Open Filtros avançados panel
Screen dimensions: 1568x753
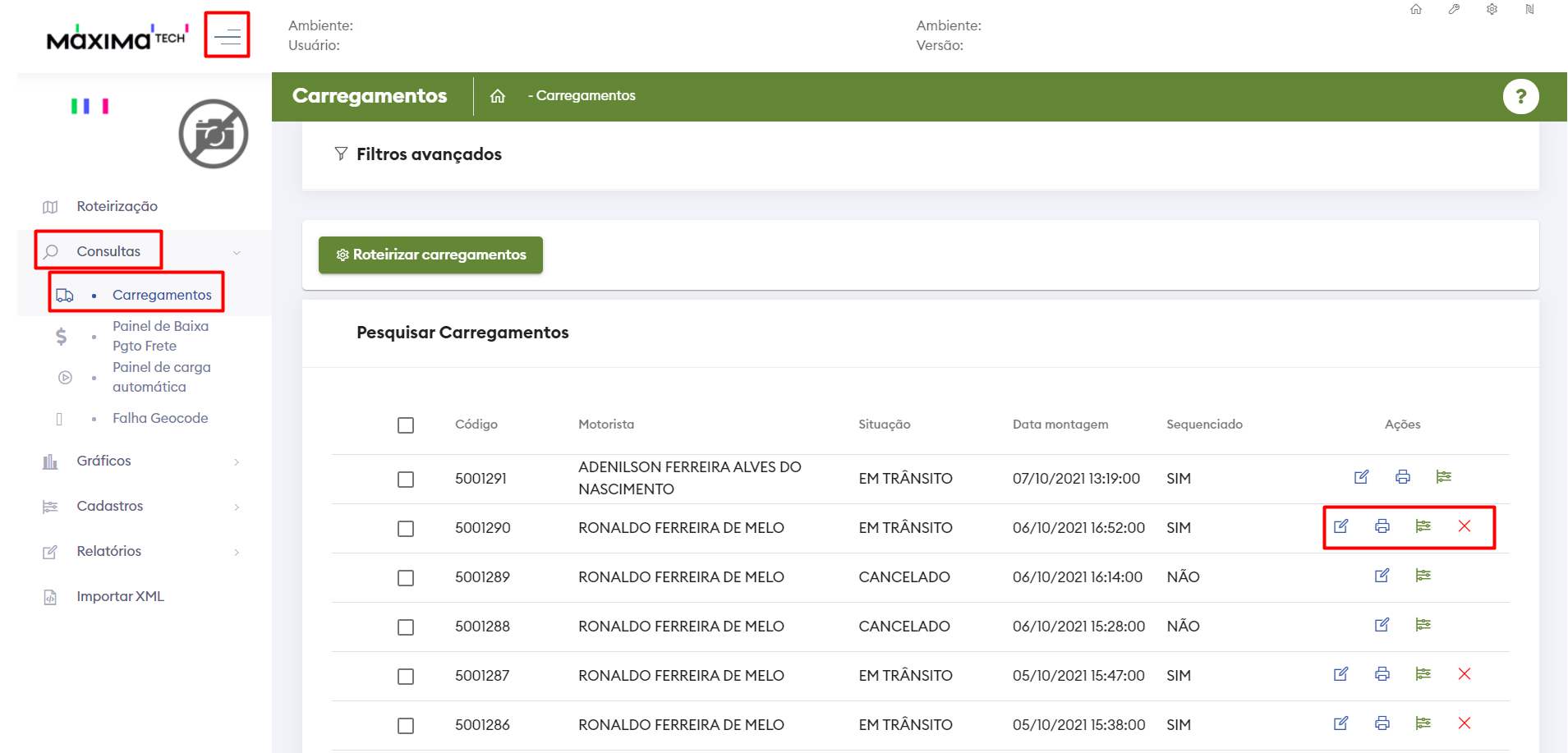pos(428,154)
